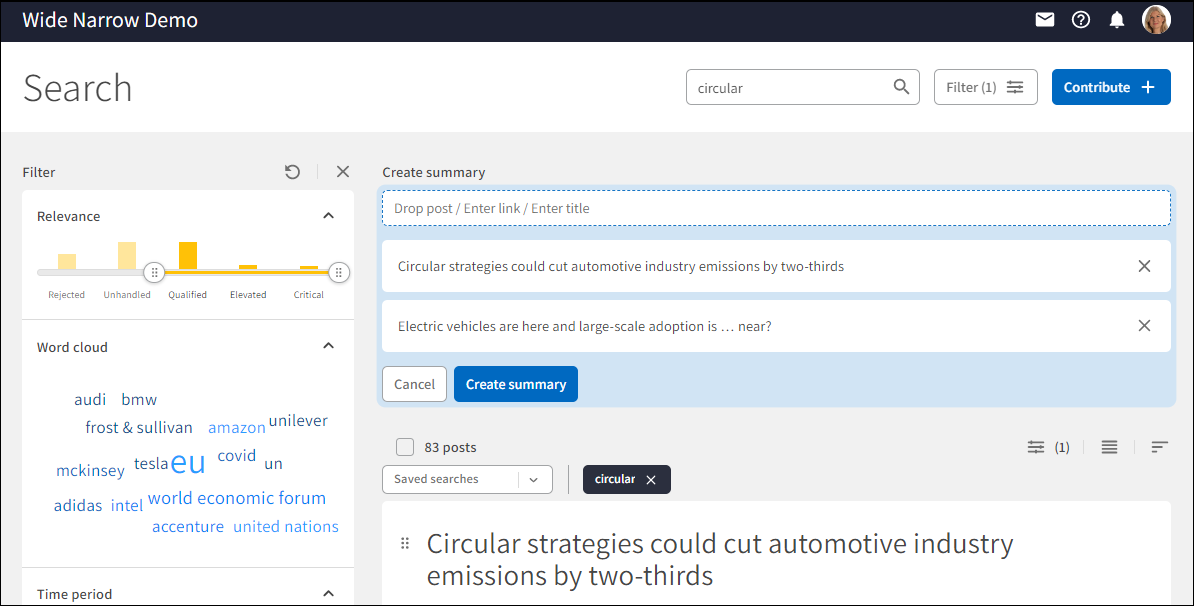Dismiss the Electric vehicles summary item
1194x606 pixels.
(1144, 325)
